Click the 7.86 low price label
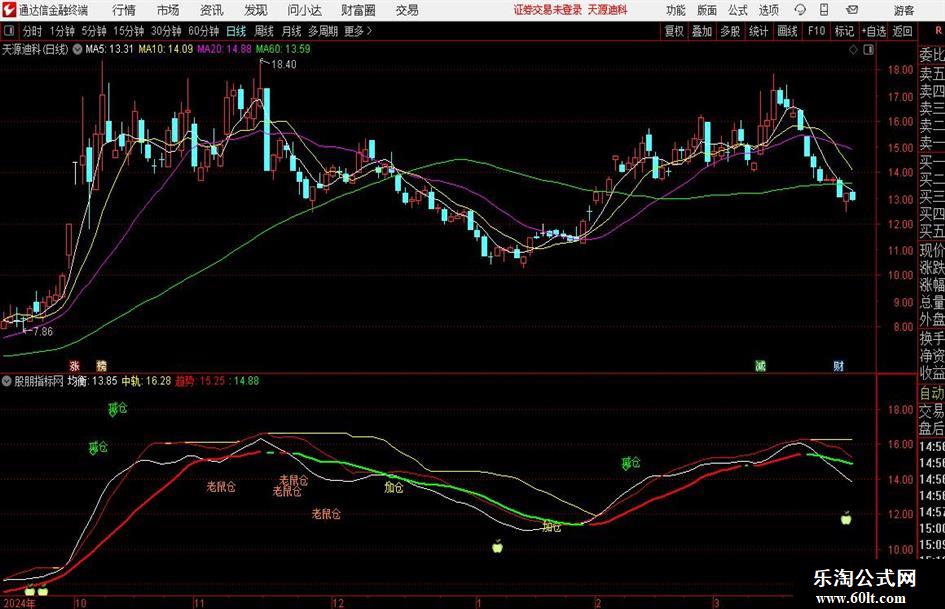The height and width of the screenshot is (609, 945). tap(42, 332)
